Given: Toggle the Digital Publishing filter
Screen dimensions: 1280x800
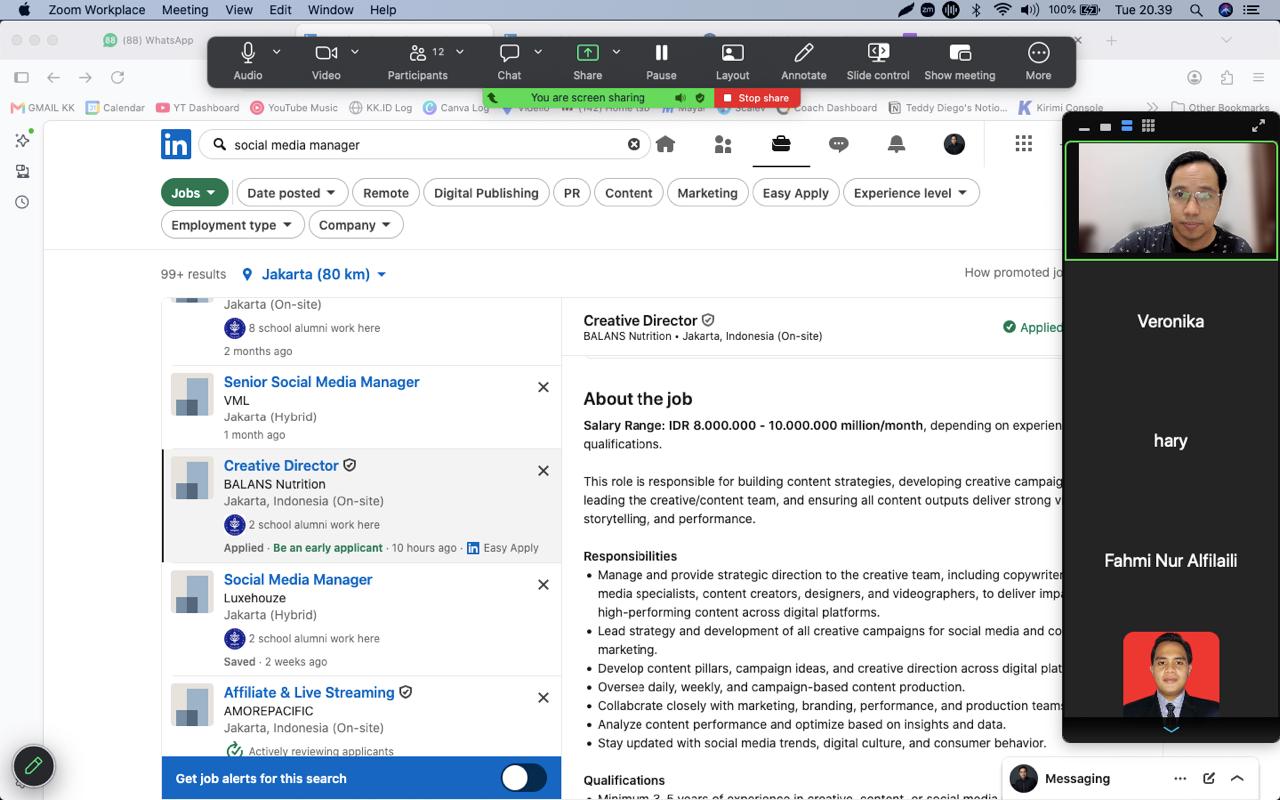Looking at the screenshot, I should pyautogui.click(x=486, y=193).
